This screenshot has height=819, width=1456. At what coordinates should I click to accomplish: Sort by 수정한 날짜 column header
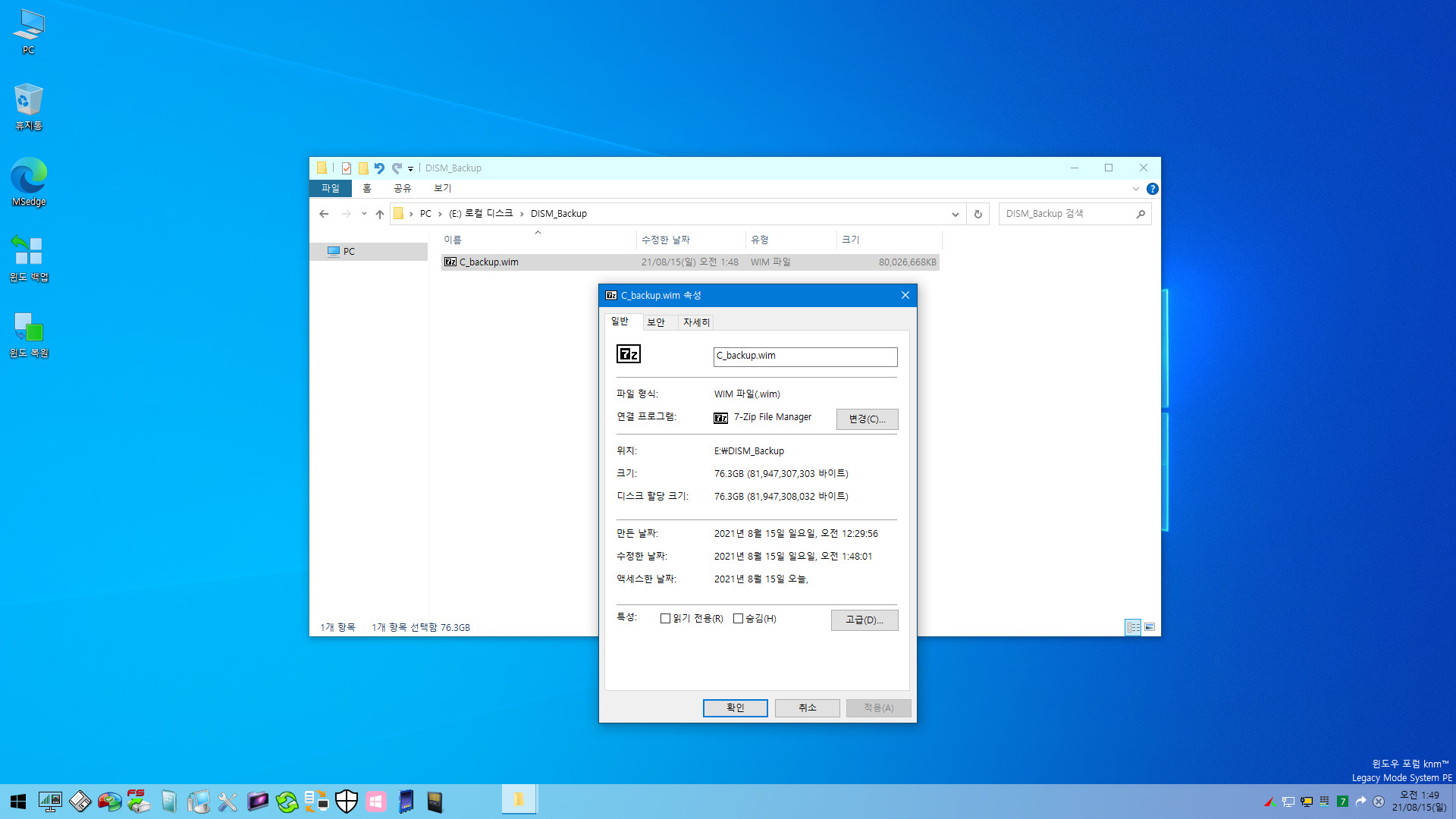click(x=691, y=240)
